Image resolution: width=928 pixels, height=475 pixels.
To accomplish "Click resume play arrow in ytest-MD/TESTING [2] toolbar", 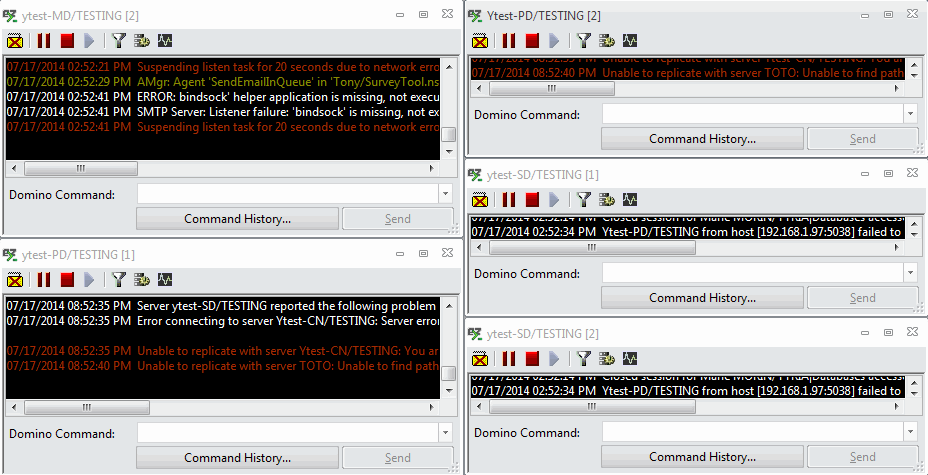I will [90, 41].
